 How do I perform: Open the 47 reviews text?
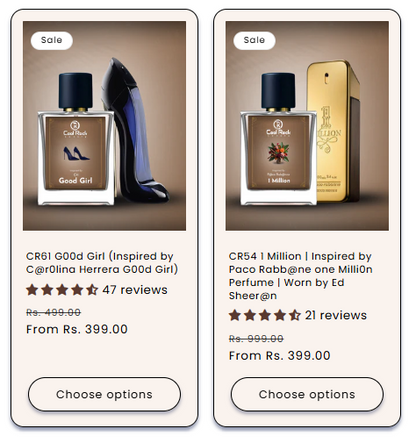[135, 290]
